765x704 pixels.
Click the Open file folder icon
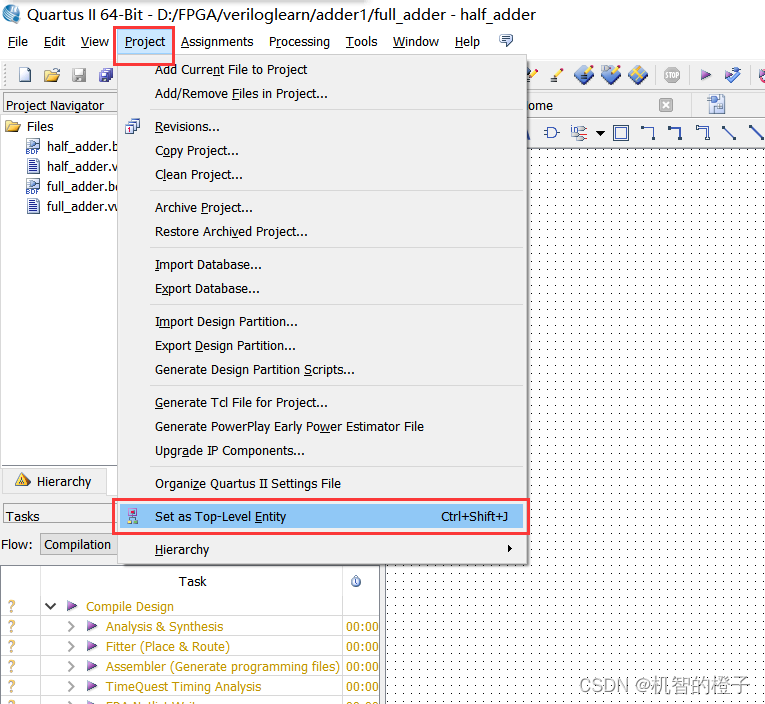[52, 75]
